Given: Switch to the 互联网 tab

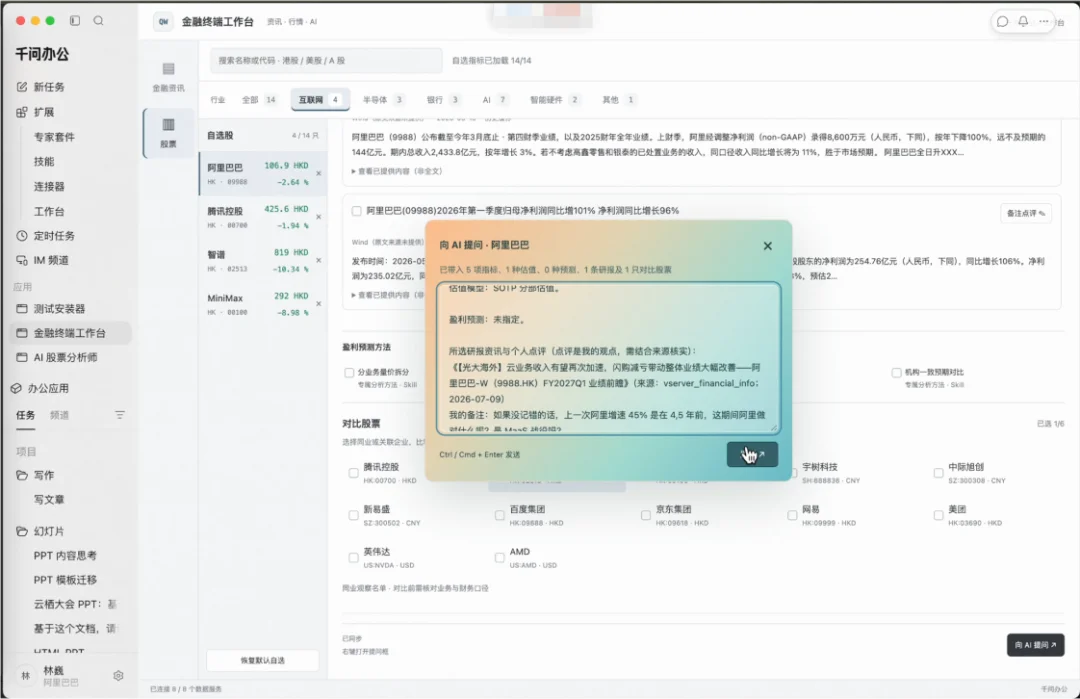Looking at the screenshot, I should [320, 100].
